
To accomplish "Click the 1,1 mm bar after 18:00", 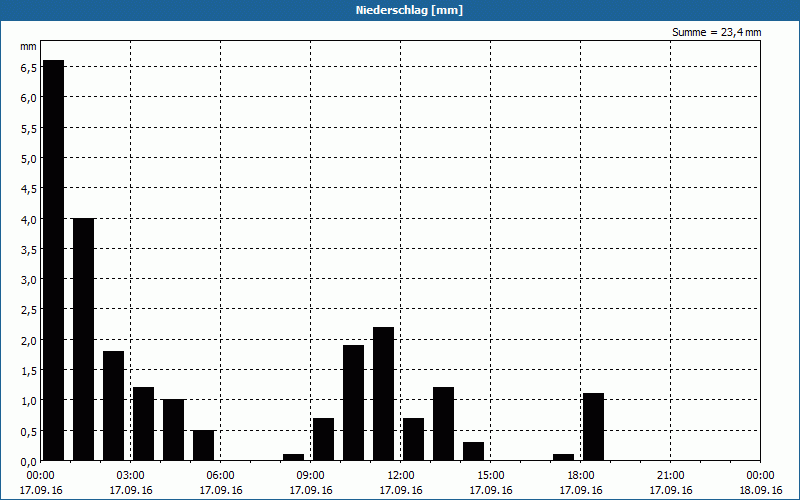I will (x=593, y=427).
